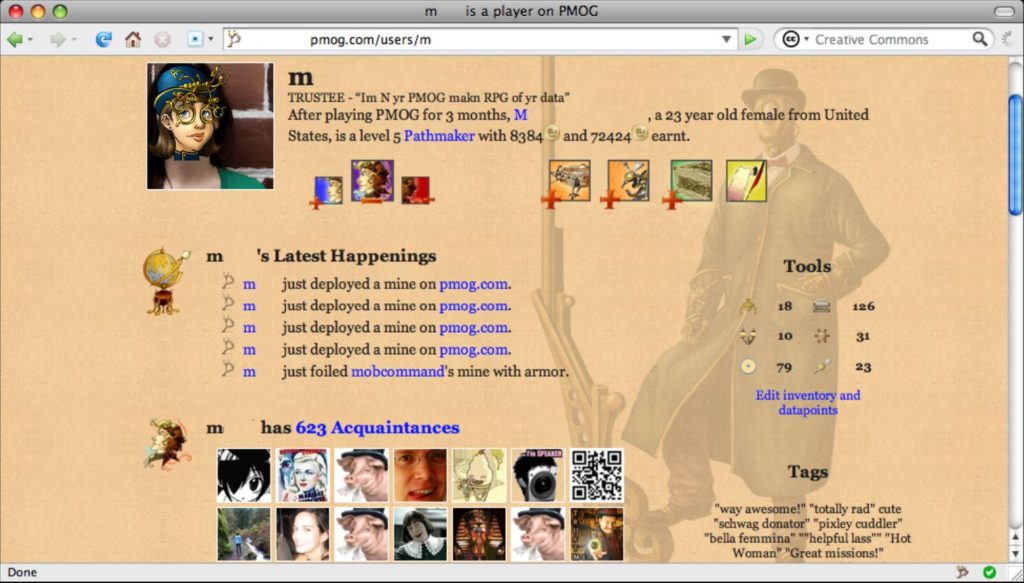Viewport: 1024px width, 583px height.
Task: Open the Creative Commons search engine dropdown
Action: (x=794, y=40)
